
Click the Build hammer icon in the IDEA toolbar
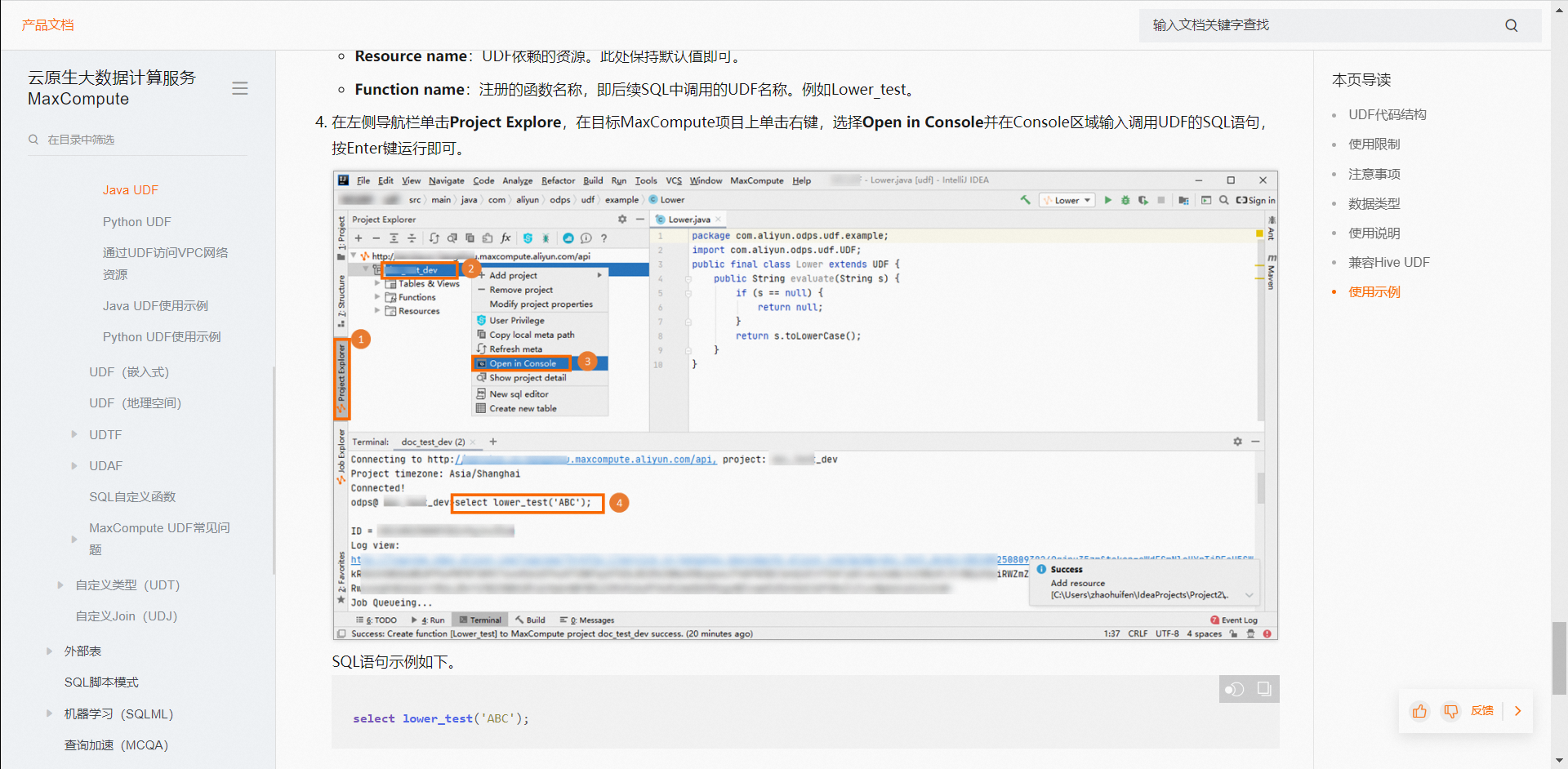pos(1025,200)
